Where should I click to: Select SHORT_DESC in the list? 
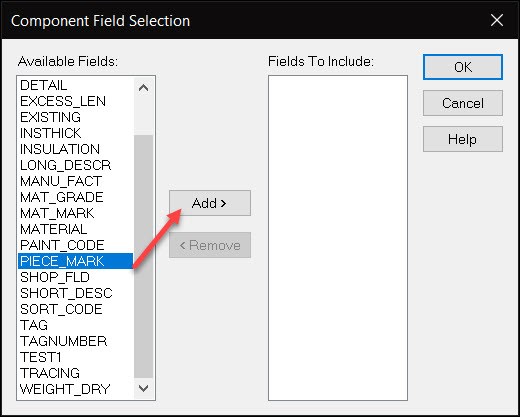pyautogui.click(x=76, y=293)
